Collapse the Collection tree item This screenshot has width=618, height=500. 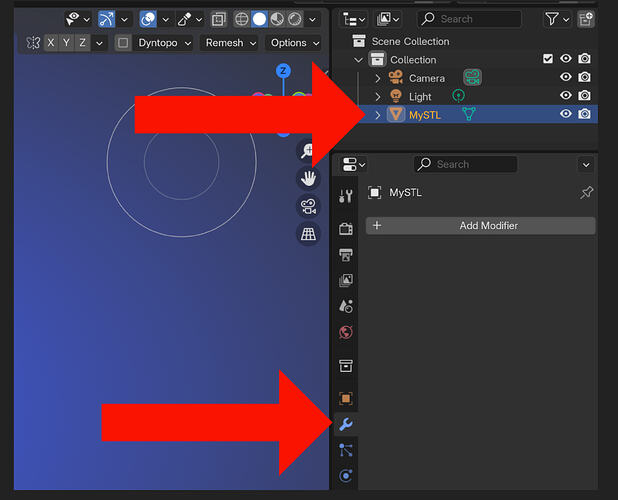pos(358,60)
